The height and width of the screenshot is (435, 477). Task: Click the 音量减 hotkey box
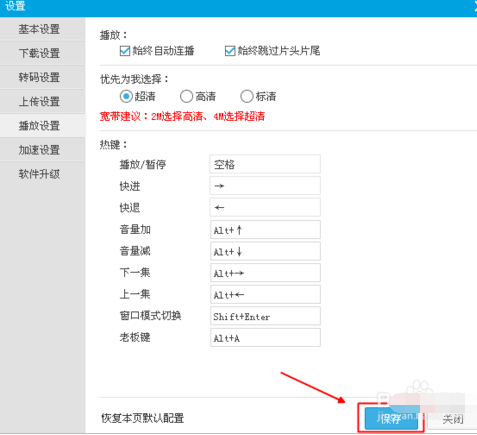point(265,251)
